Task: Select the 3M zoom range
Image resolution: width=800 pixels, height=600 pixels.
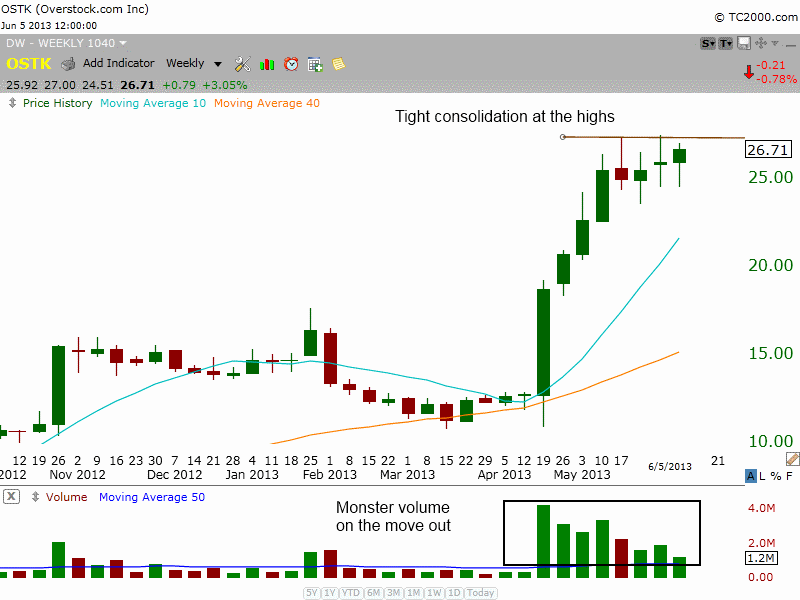Action: (393, 593)
